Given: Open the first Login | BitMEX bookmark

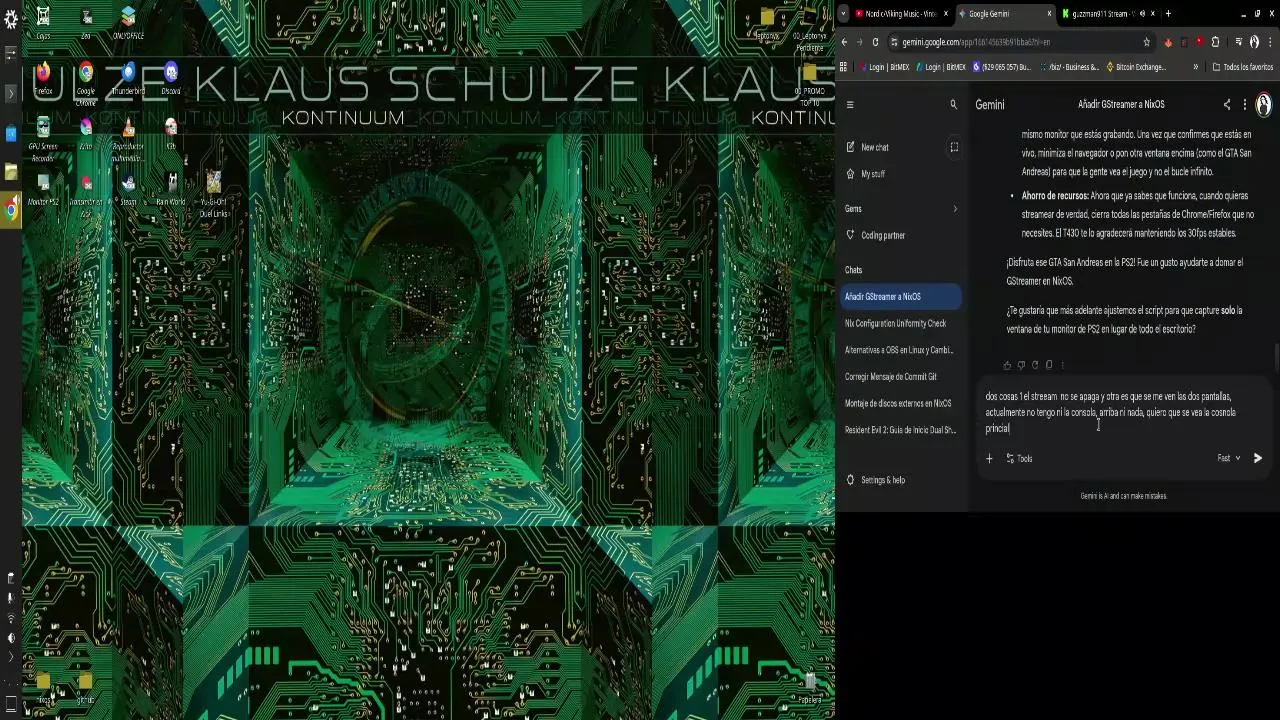Looking at the screenshot, I should [x=884, y=67].
